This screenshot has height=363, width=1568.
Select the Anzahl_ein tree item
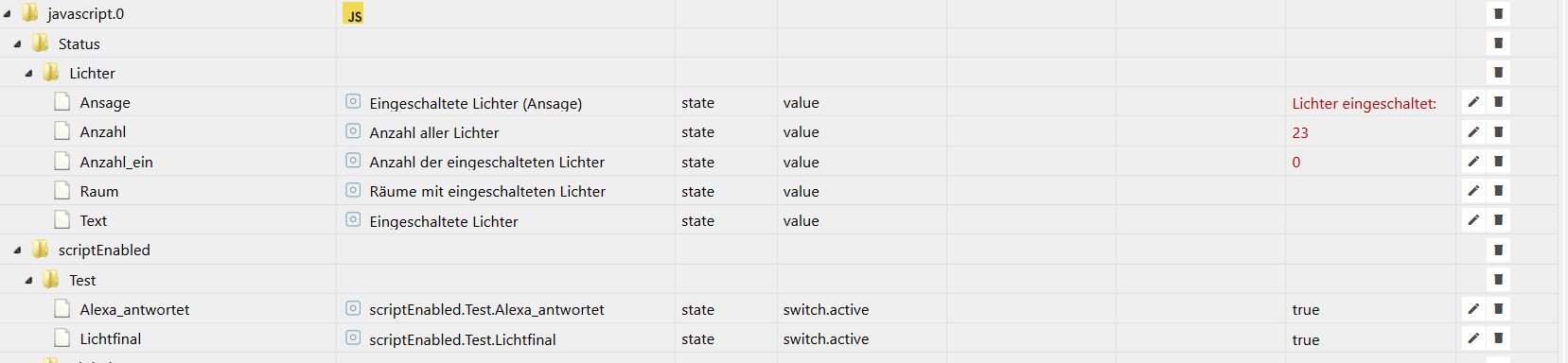(115, 162)
